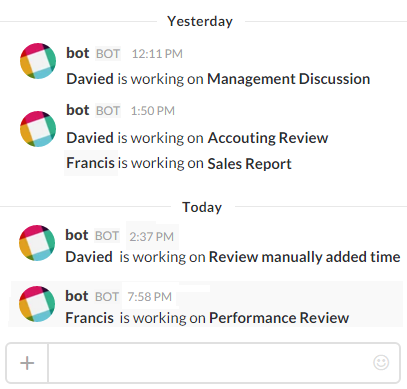The image size is (407, 389).
Task: Select the Accouting Review message line
Action: click(197, 138)
